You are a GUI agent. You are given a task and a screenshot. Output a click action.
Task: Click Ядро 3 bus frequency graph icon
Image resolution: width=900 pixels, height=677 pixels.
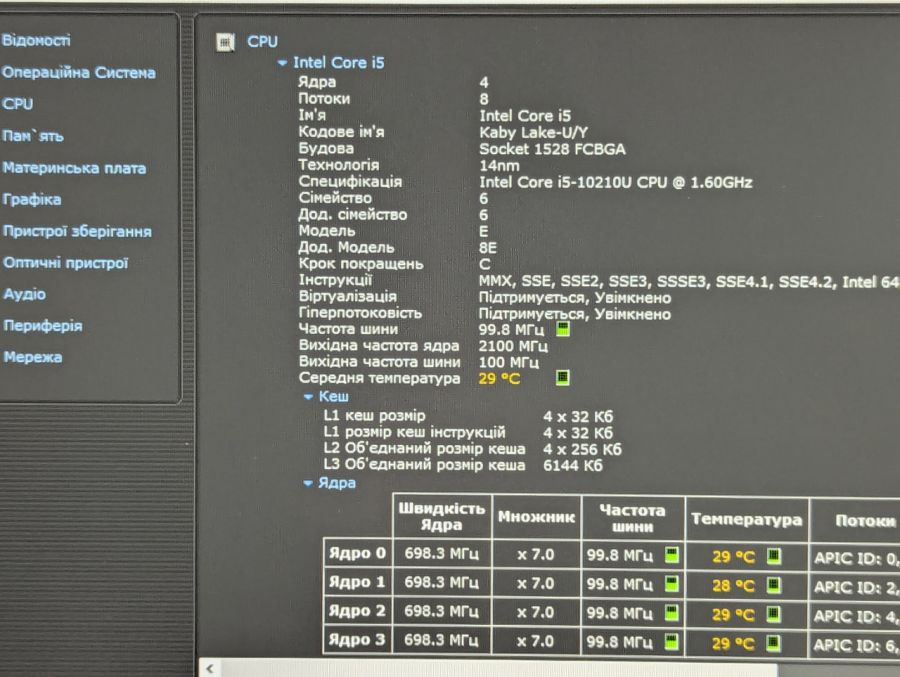tap(672, 641)
